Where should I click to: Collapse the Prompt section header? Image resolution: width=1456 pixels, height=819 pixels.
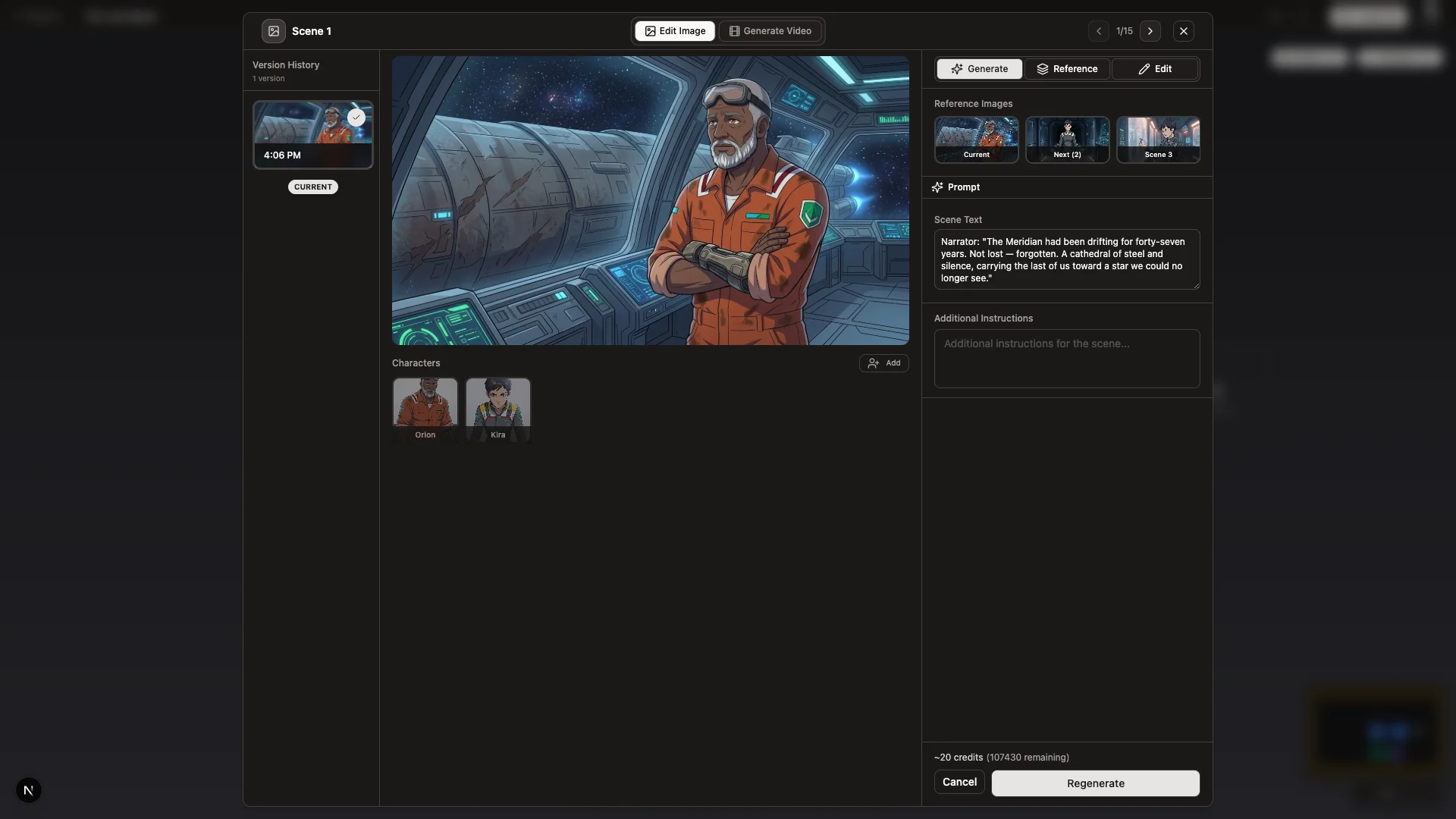pyautogui.click(x=963, y=187)
